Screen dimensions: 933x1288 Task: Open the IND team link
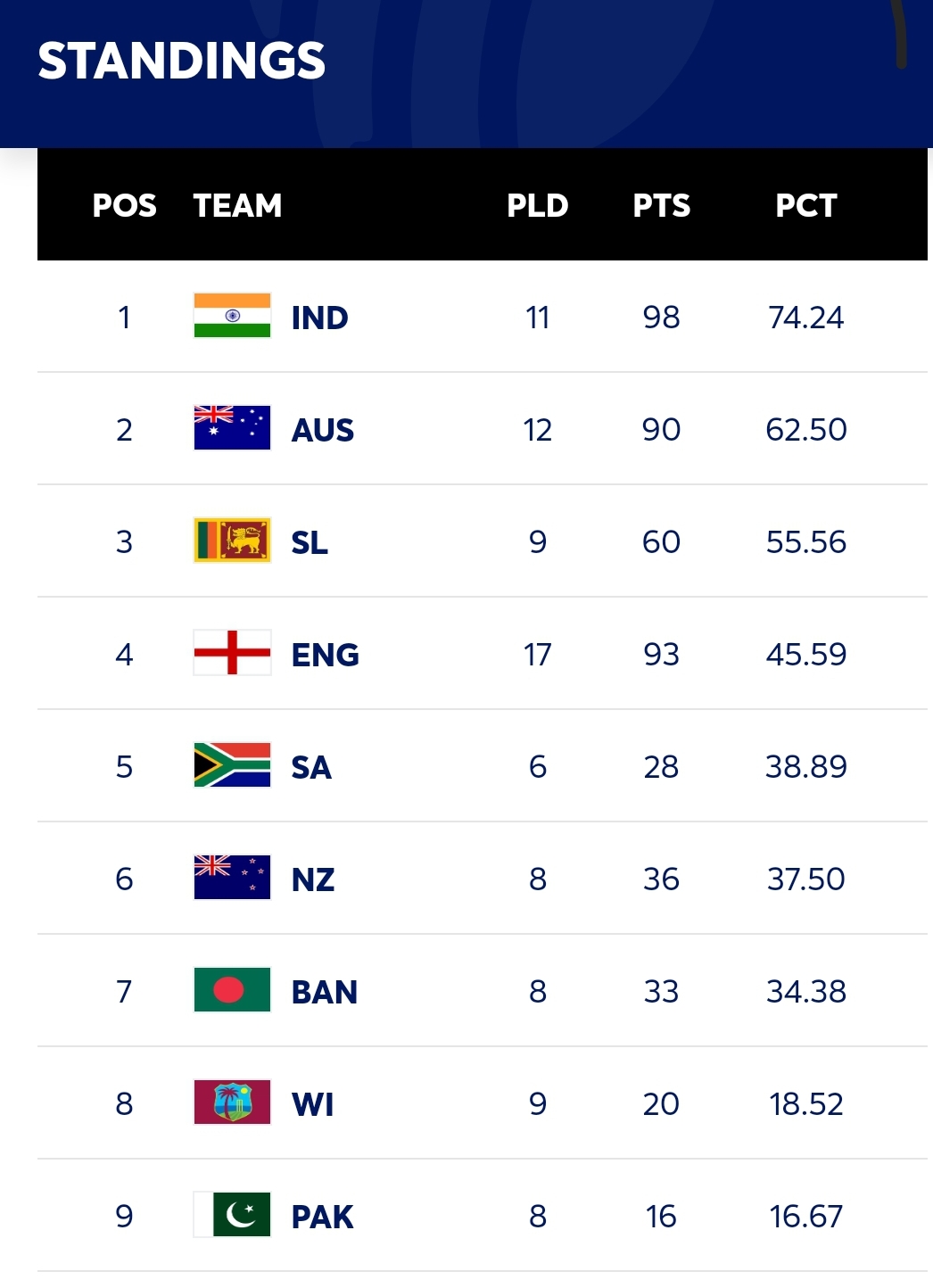[319, 318]
